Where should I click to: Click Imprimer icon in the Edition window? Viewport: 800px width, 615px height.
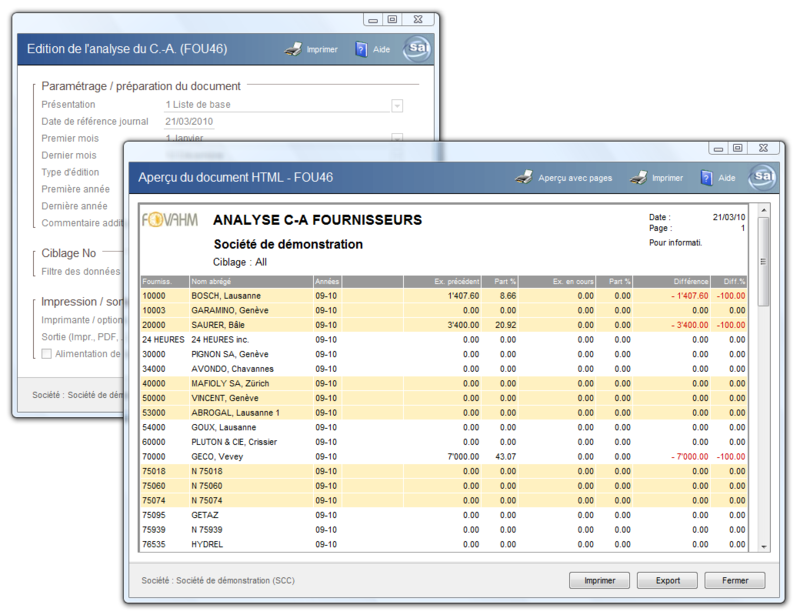[x=293, y=49]
